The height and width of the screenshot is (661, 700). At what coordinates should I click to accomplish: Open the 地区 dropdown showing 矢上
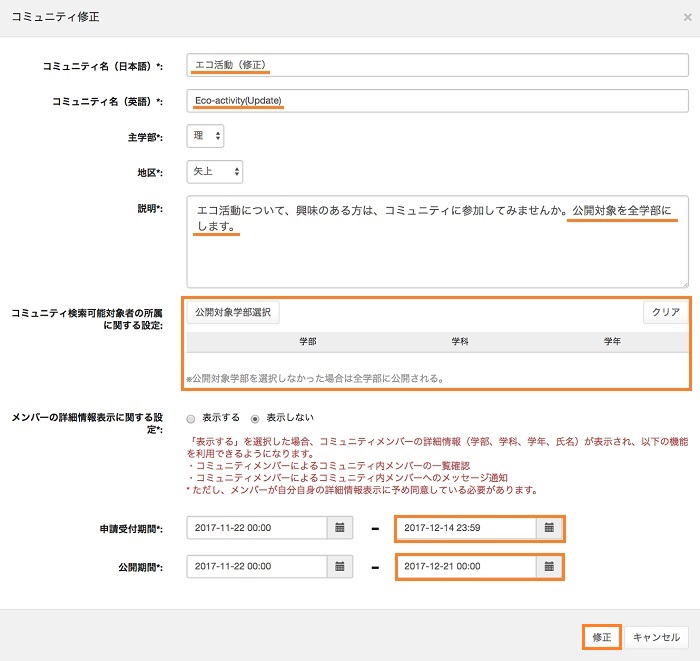tap(215, 172)
